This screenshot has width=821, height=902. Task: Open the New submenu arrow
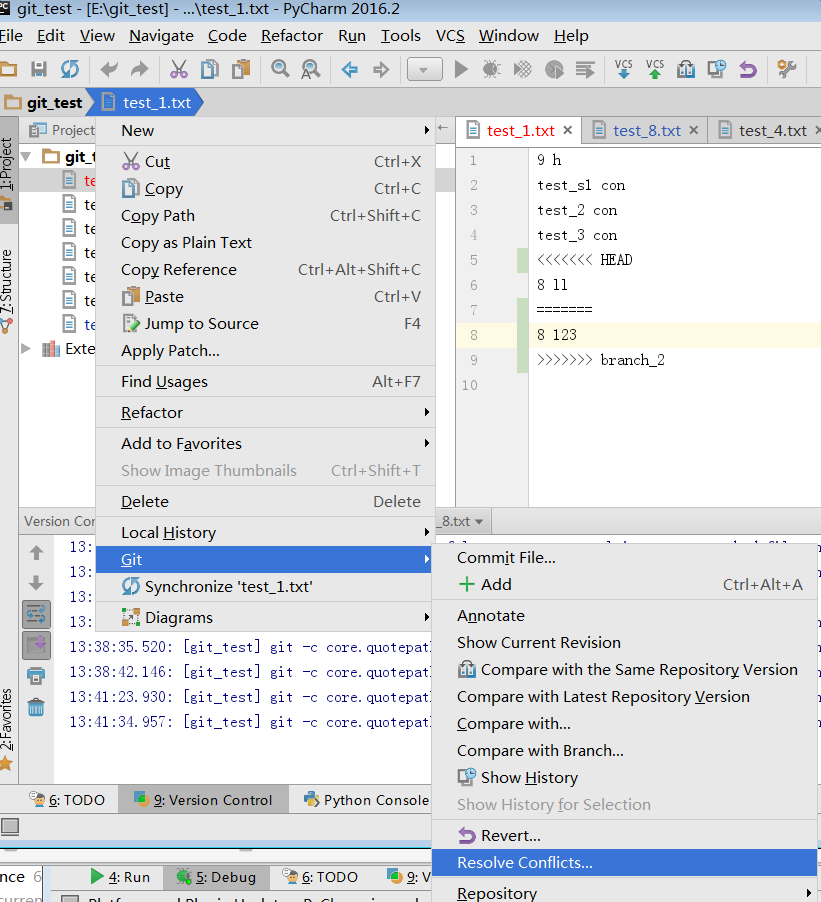point(427,130)
